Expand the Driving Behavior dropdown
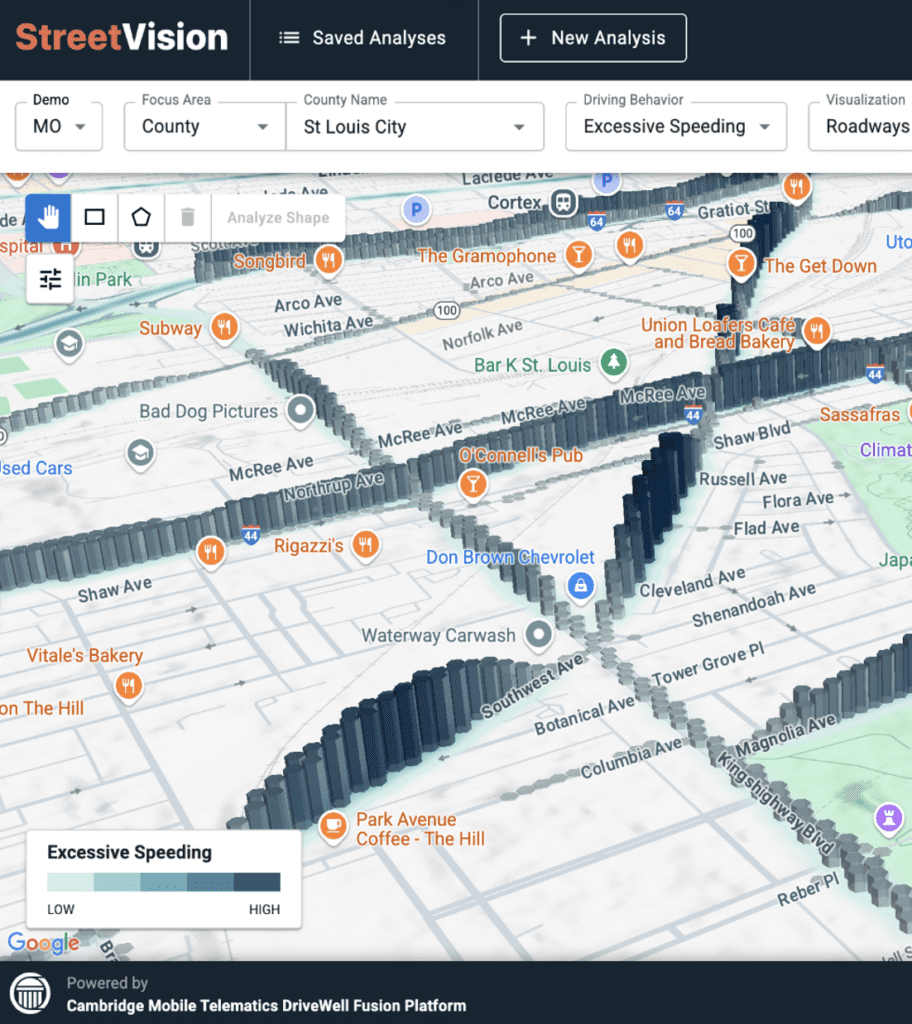This screenshot has height=1024, width=912. 676,127
